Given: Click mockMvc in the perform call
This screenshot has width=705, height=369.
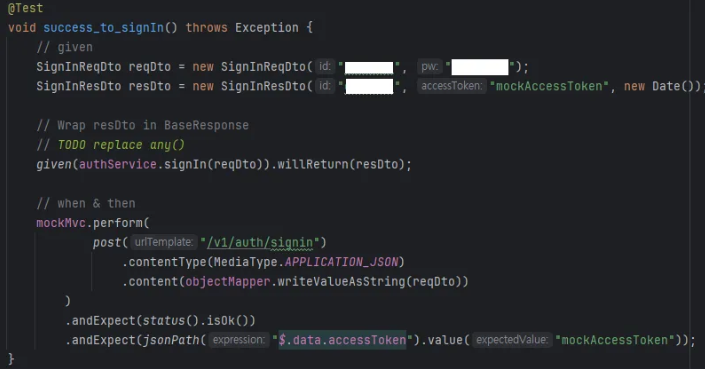Looking at the screenshot, I should pos(61,223).
